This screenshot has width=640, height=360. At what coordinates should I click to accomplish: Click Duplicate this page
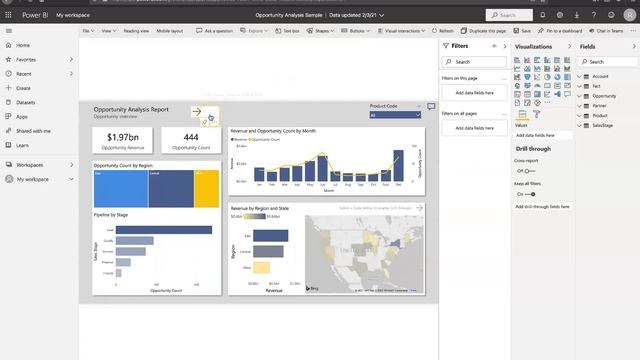pyautogui.click(x=483, y=31)
